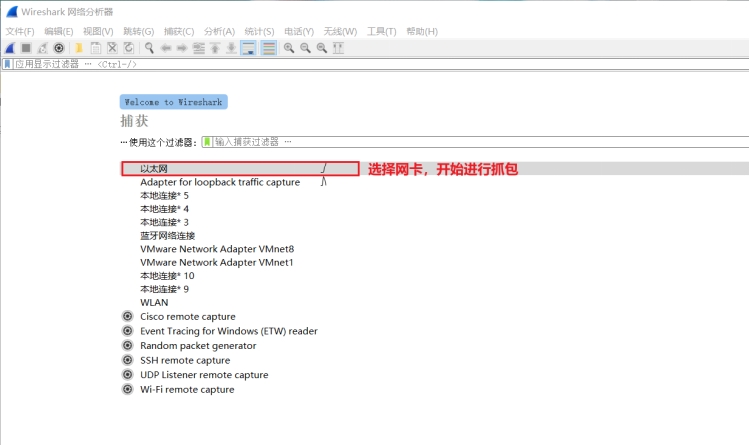Select Event Tracing for Windows reader
The image size is (750, 445).
click(229, 331)
